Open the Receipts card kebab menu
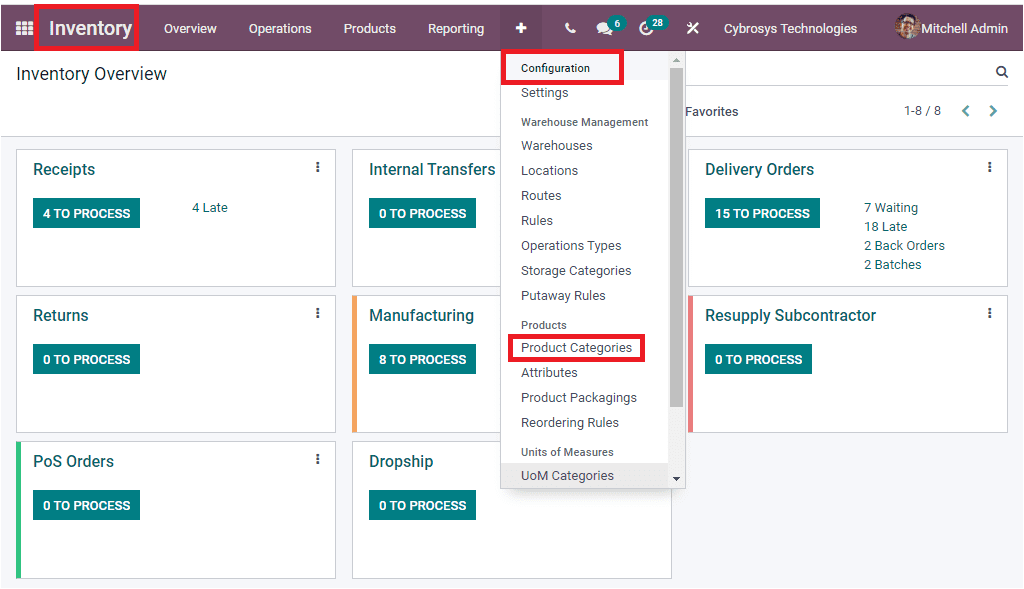This screenshot has width=1024, height=589. [x=317, y=167]
